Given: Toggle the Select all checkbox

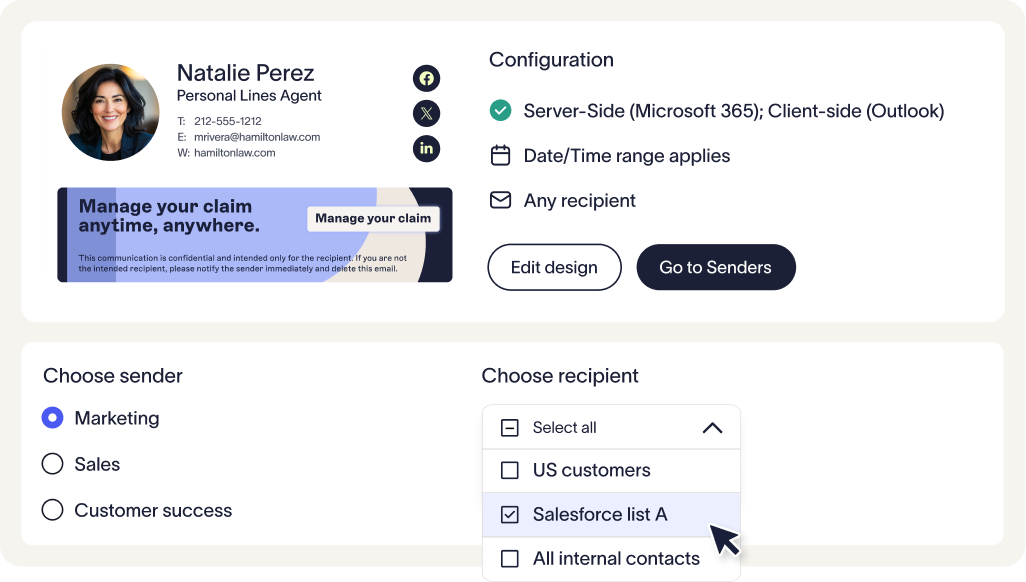Looking at the screenshot, I should point(510,427).
